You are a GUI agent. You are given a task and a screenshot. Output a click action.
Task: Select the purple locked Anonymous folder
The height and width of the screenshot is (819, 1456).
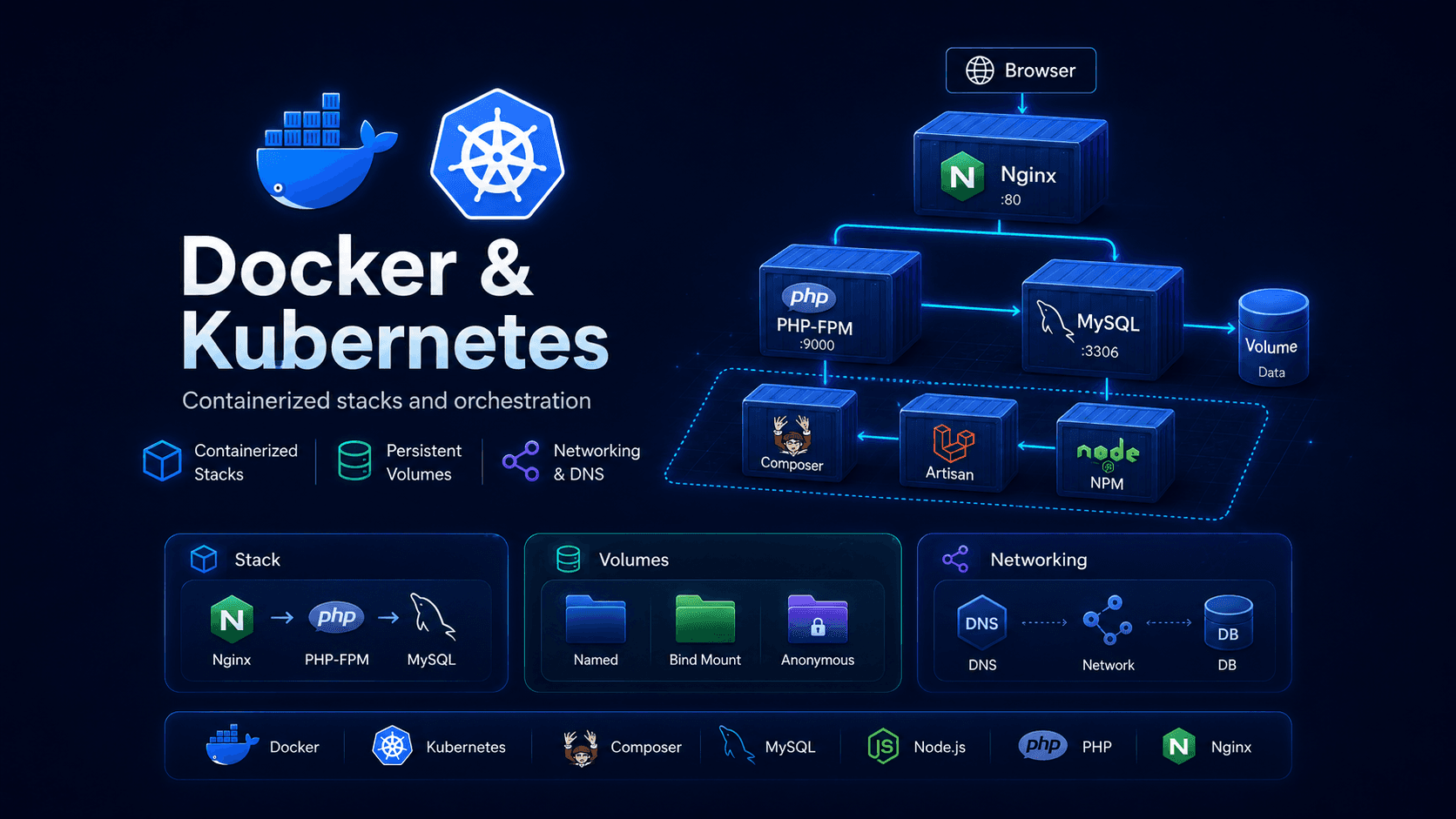pyautogui.click(x=818, y=618)
